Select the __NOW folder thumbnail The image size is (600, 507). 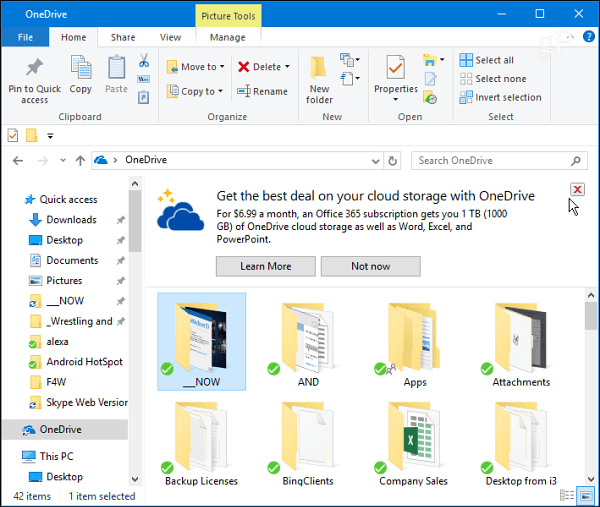click(201, 341)
